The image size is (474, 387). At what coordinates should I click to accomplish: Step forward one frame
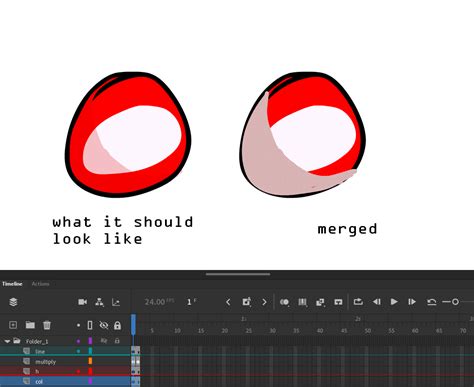point(412,302)
